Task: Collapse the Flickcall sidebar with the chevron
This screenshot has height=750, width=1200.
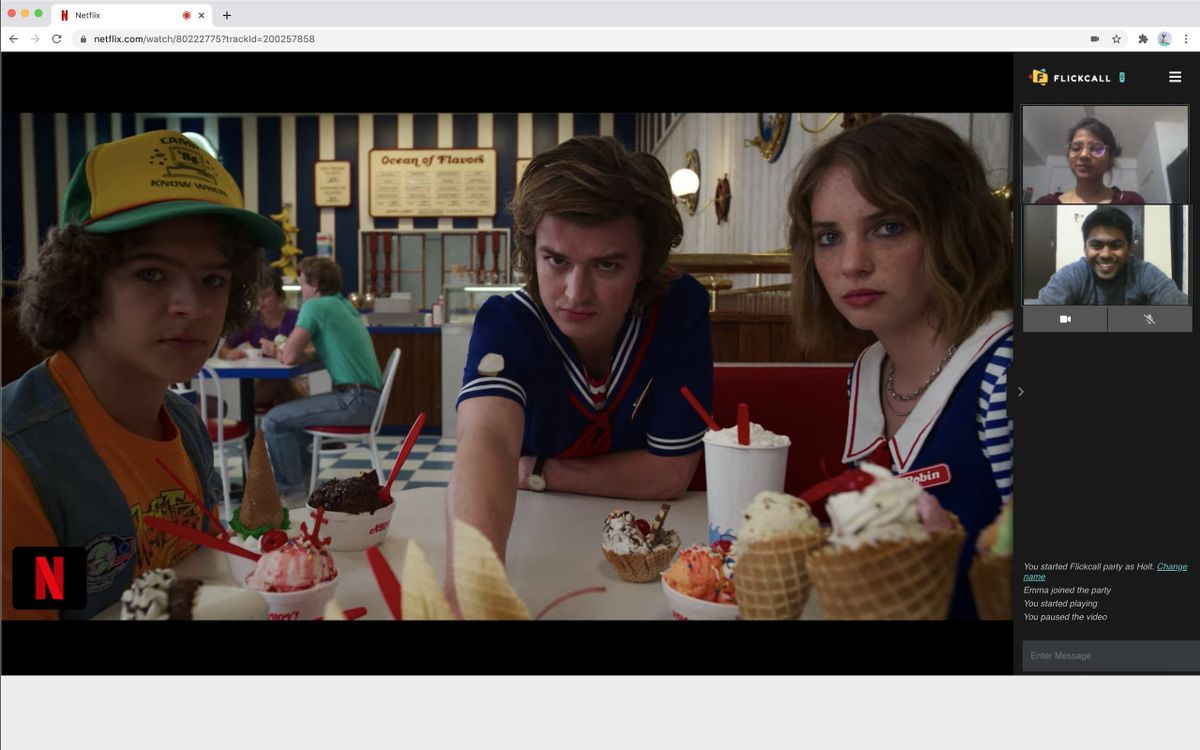Action: (1020, 392)
